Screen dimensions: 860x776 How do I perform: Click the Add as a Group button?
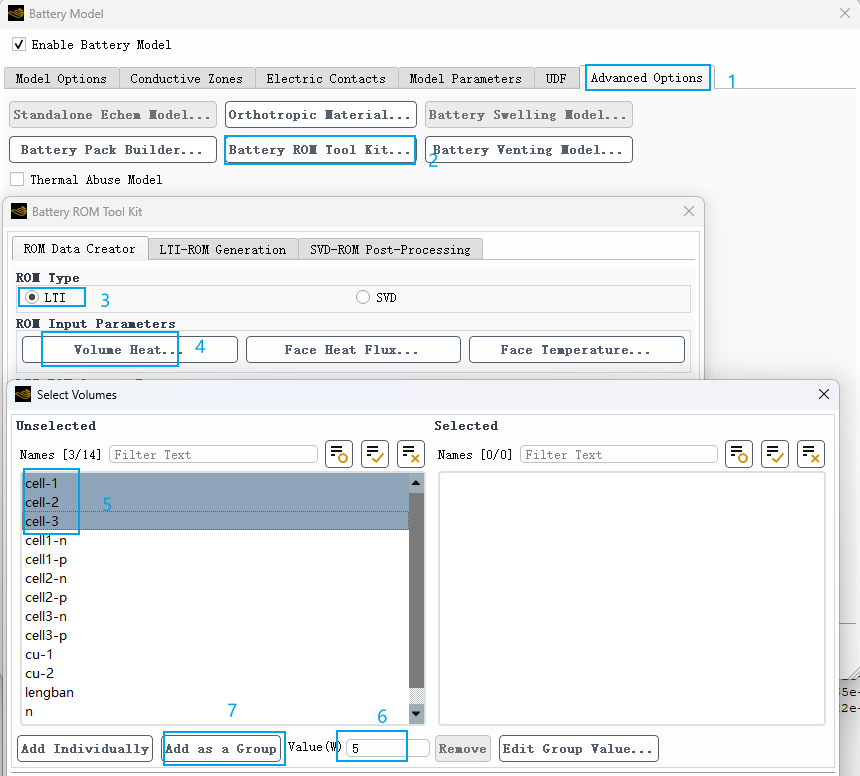tap(221, 748)
